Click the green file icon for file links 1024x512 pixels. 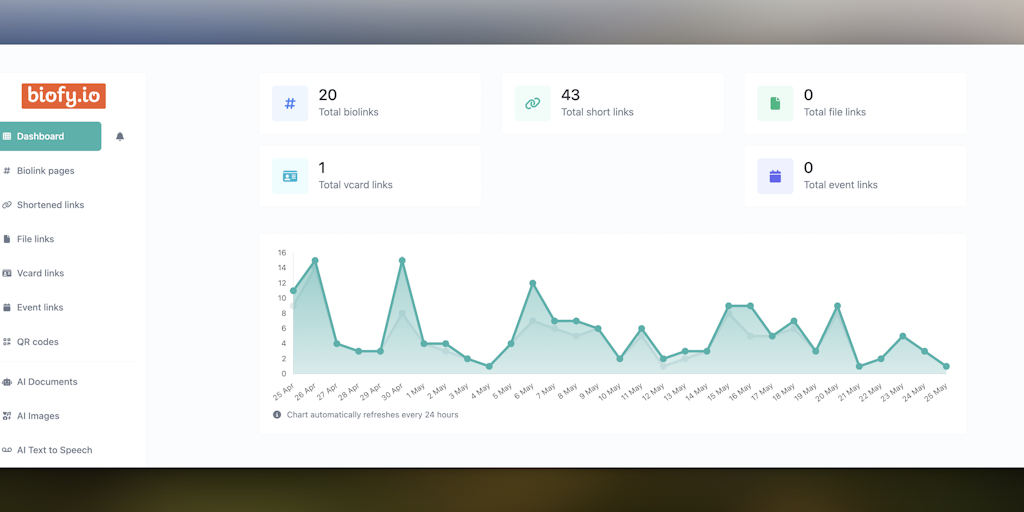[x=775, y=103]
